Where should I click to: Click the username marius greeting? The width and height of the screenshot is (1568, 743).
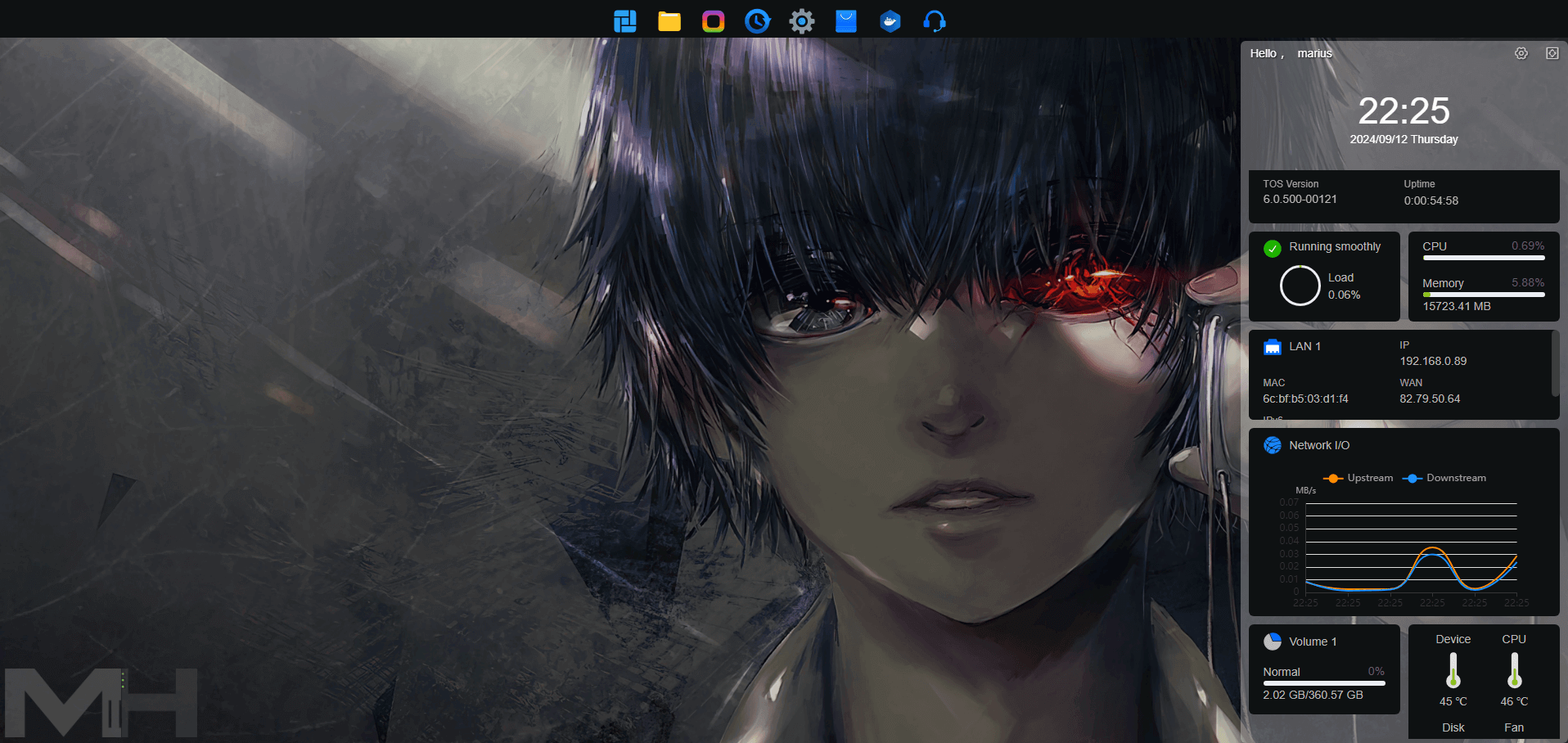(x=1315, y=53)
